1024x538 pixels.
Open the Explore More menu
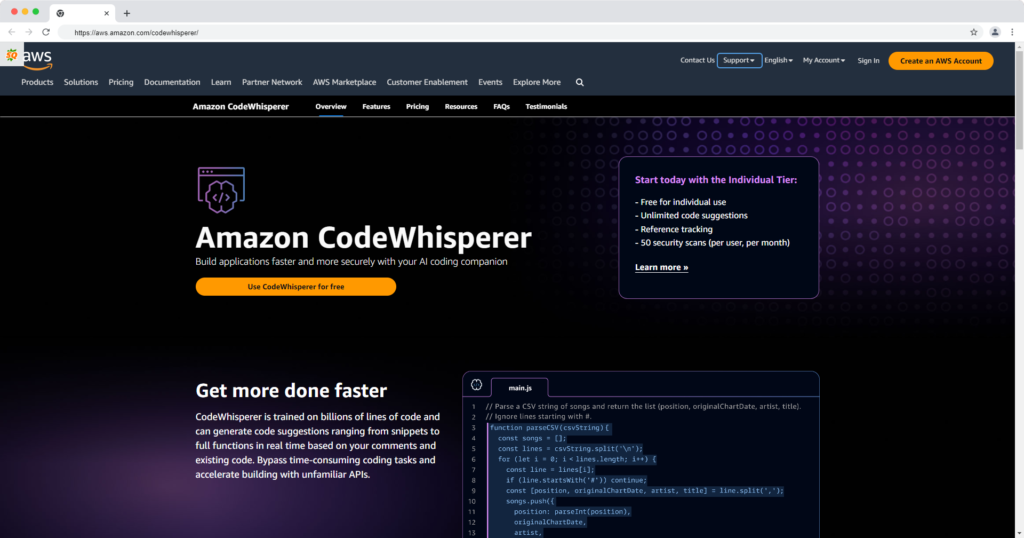pyautogui.click(x=537, y=82)
